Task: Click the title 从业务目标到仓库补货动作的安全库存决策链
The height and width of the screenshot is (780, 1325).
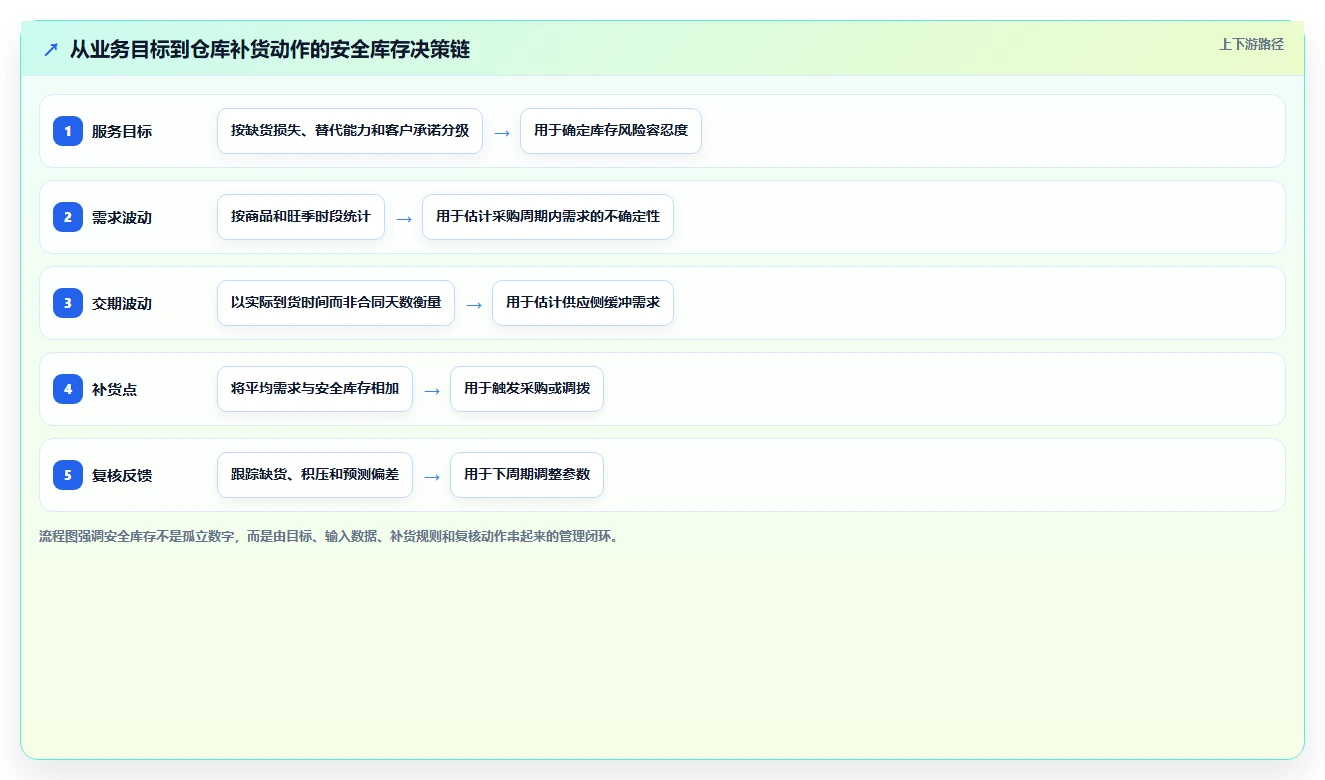Action: click(270, 49)
